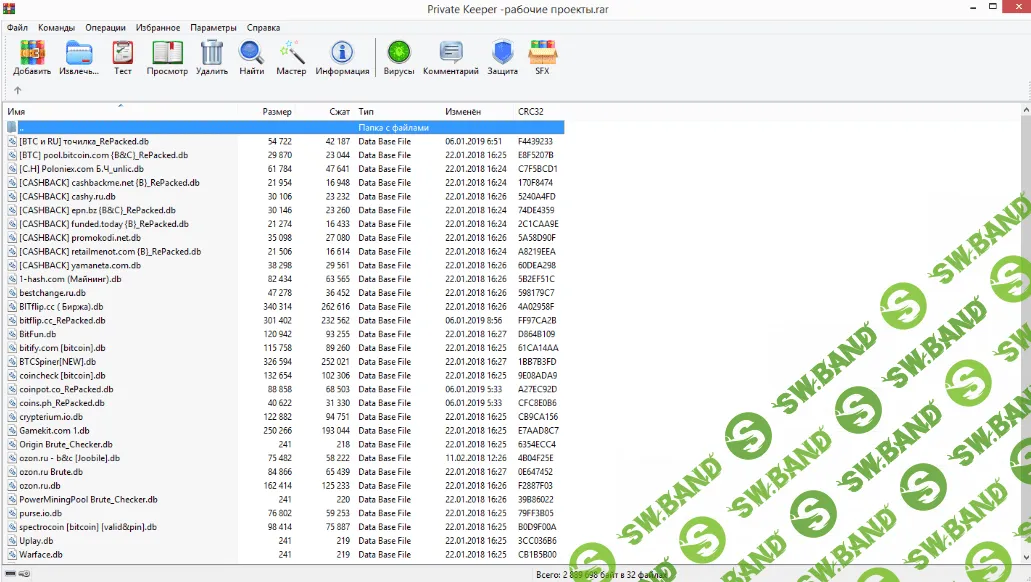Sort files by the Размер column header
This screenshot has height=582, width=1031.
pyautogui.click(x=276, y=112)
